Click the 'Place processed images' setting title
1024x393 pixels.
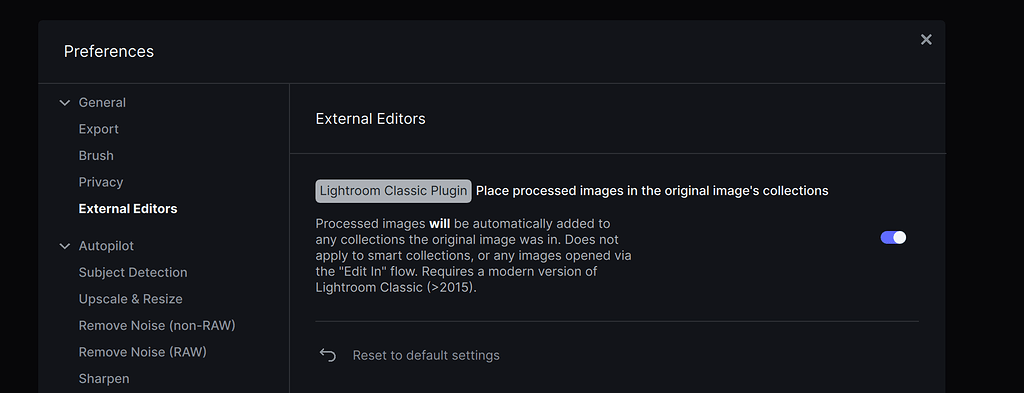[x=652, y=191]
